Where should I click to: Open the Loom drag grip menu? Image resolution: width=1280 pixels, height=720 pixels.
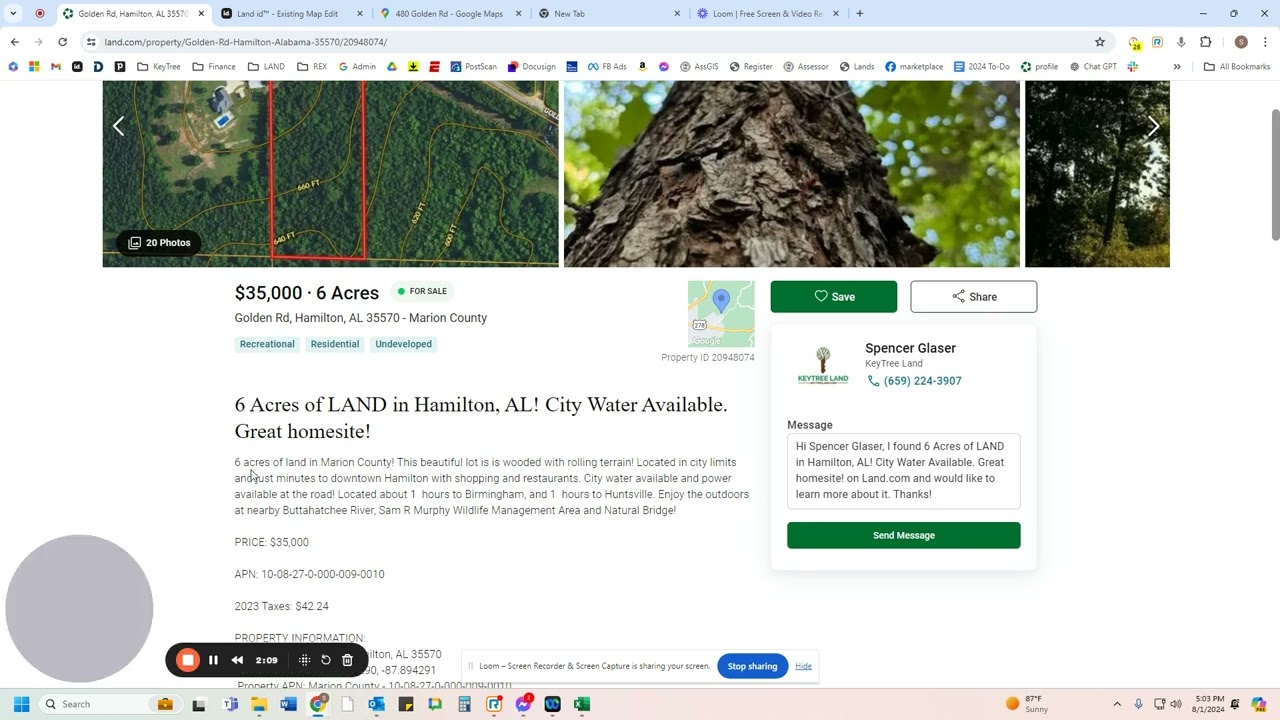tap(304, 660)
